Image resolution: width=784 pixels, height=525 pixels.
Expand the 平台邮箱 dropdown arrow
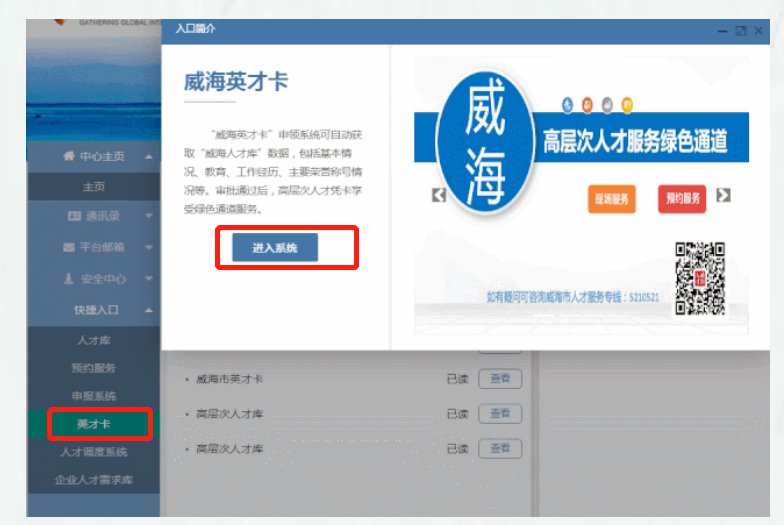148,247
